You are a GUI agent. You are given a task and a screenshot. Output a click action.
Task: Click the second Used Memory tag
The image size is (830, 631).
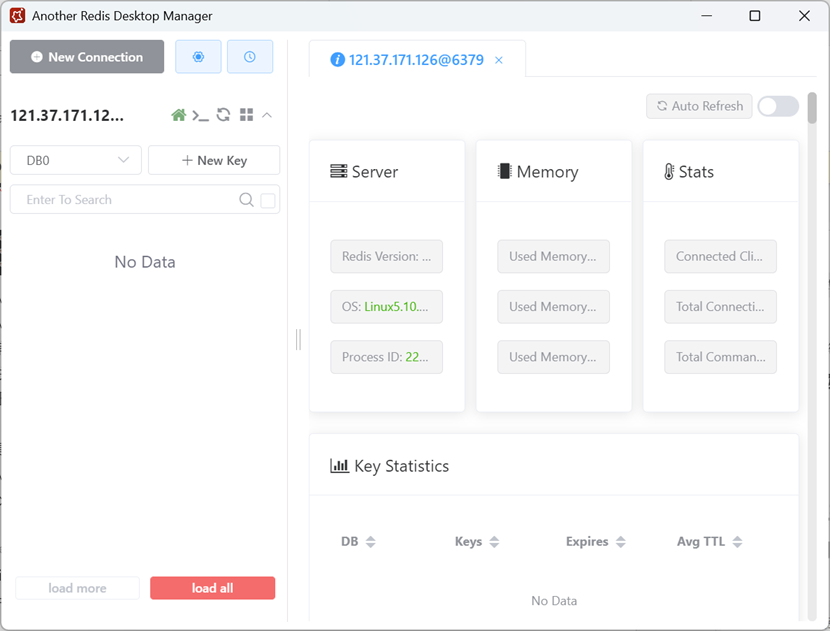pyautogui.click(x=553, y=307)
